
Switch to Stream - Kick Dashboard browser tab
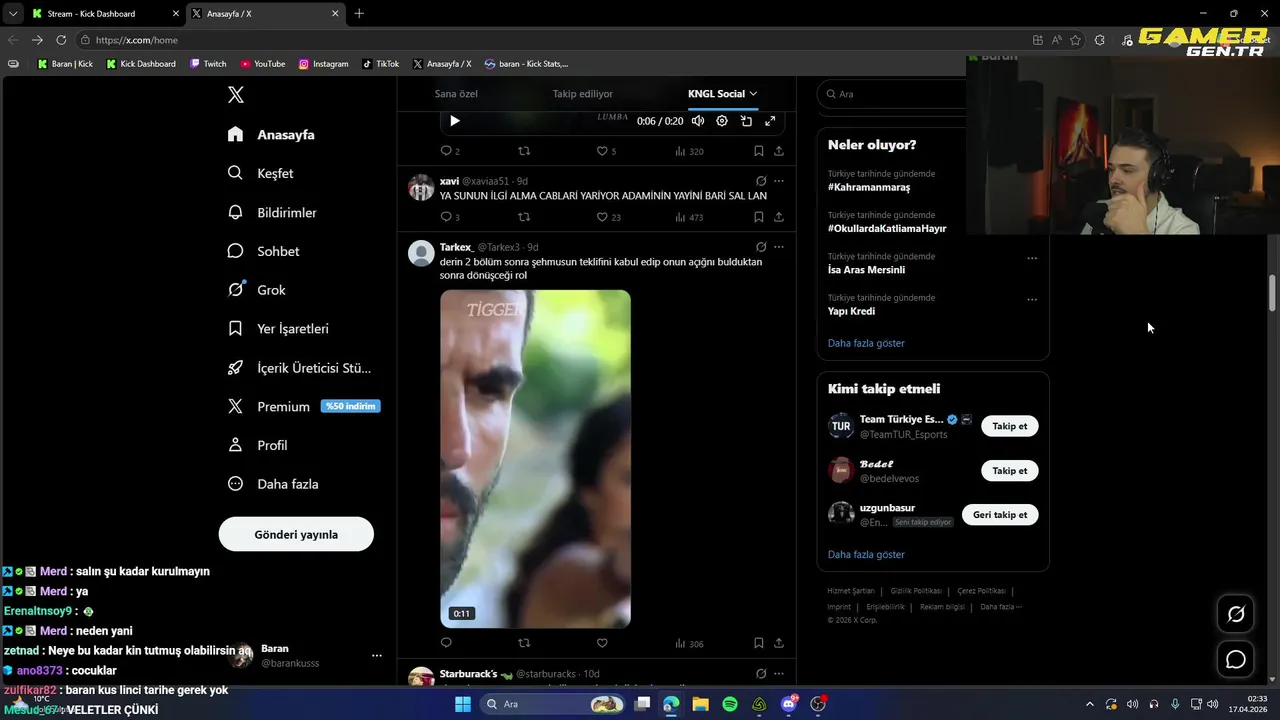(105, 13)
